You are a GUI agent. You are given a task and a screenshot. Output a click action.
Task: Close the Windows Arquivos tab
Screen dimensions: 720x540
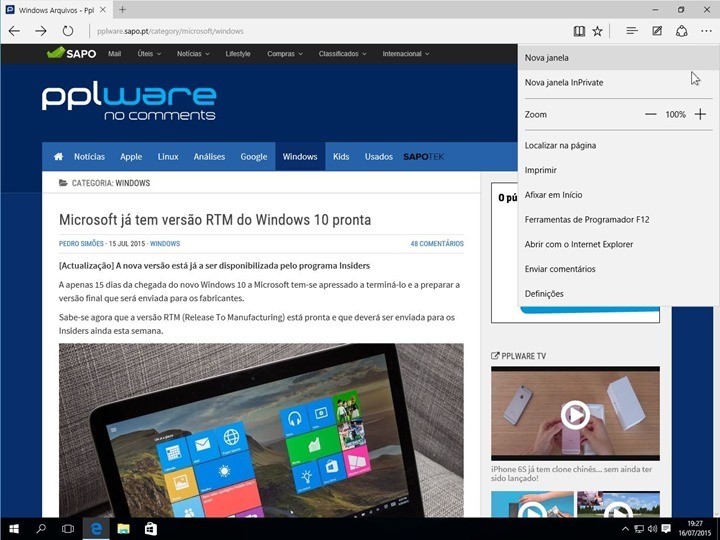(103, 10)
